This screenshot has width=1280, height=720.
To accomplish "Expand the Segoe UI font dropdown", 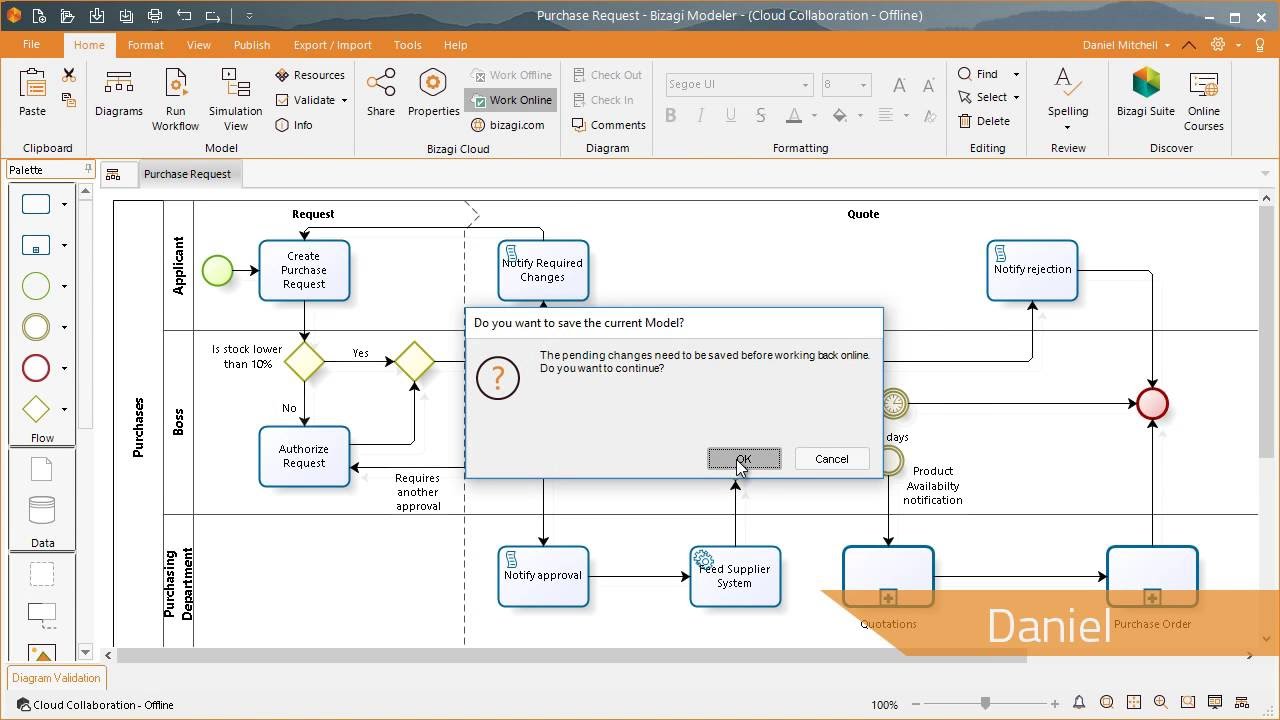I will pyautogui.click(x=805, y=85).
